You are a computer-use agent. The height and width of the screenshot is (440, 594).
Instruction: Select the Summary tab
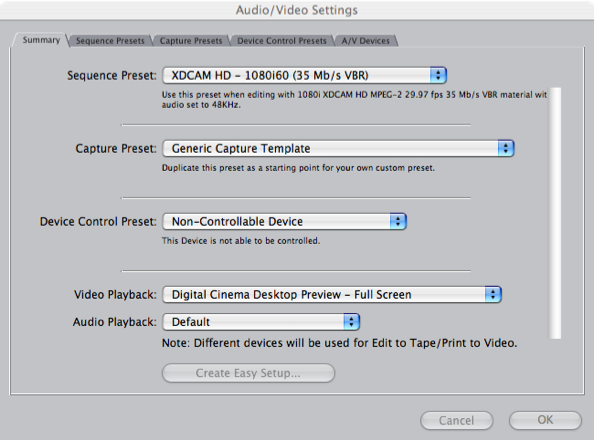point(41,40)
